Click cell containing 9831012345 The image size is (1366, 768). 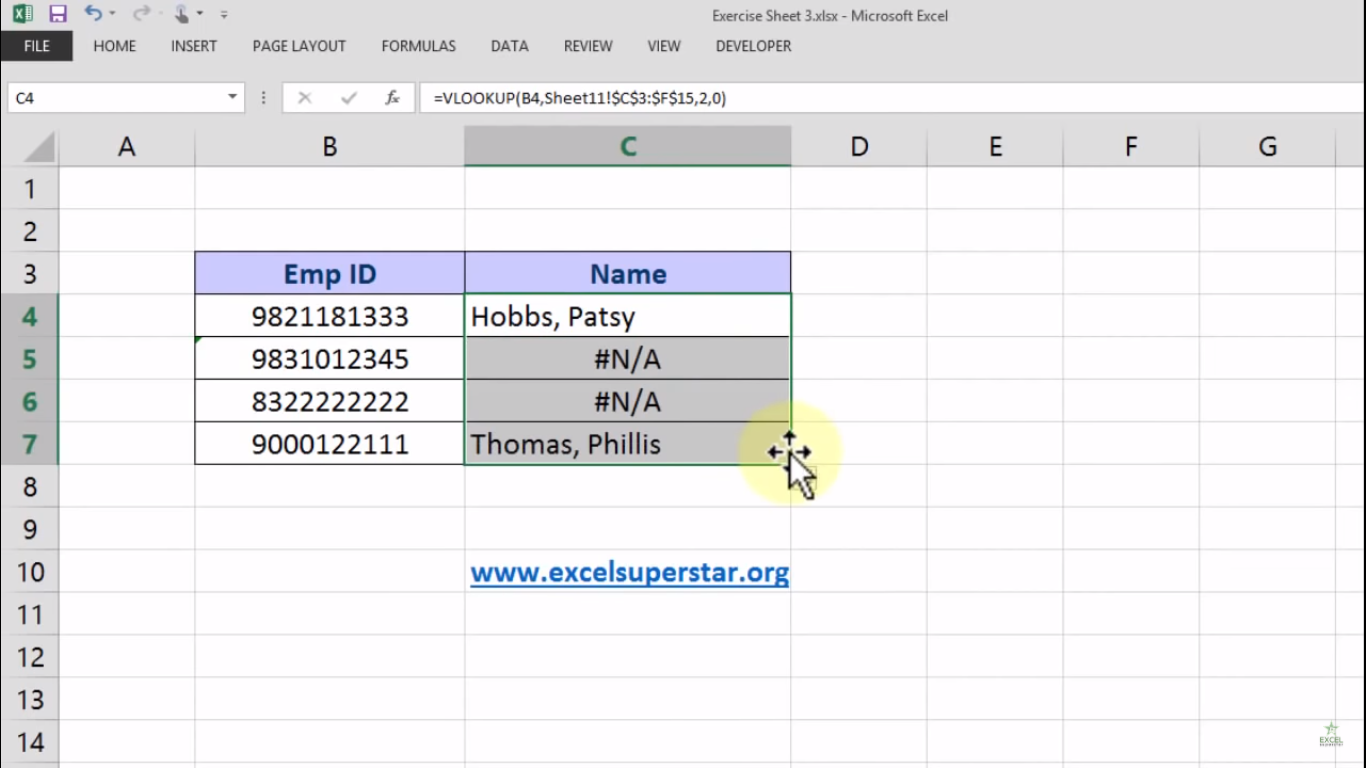330,358
